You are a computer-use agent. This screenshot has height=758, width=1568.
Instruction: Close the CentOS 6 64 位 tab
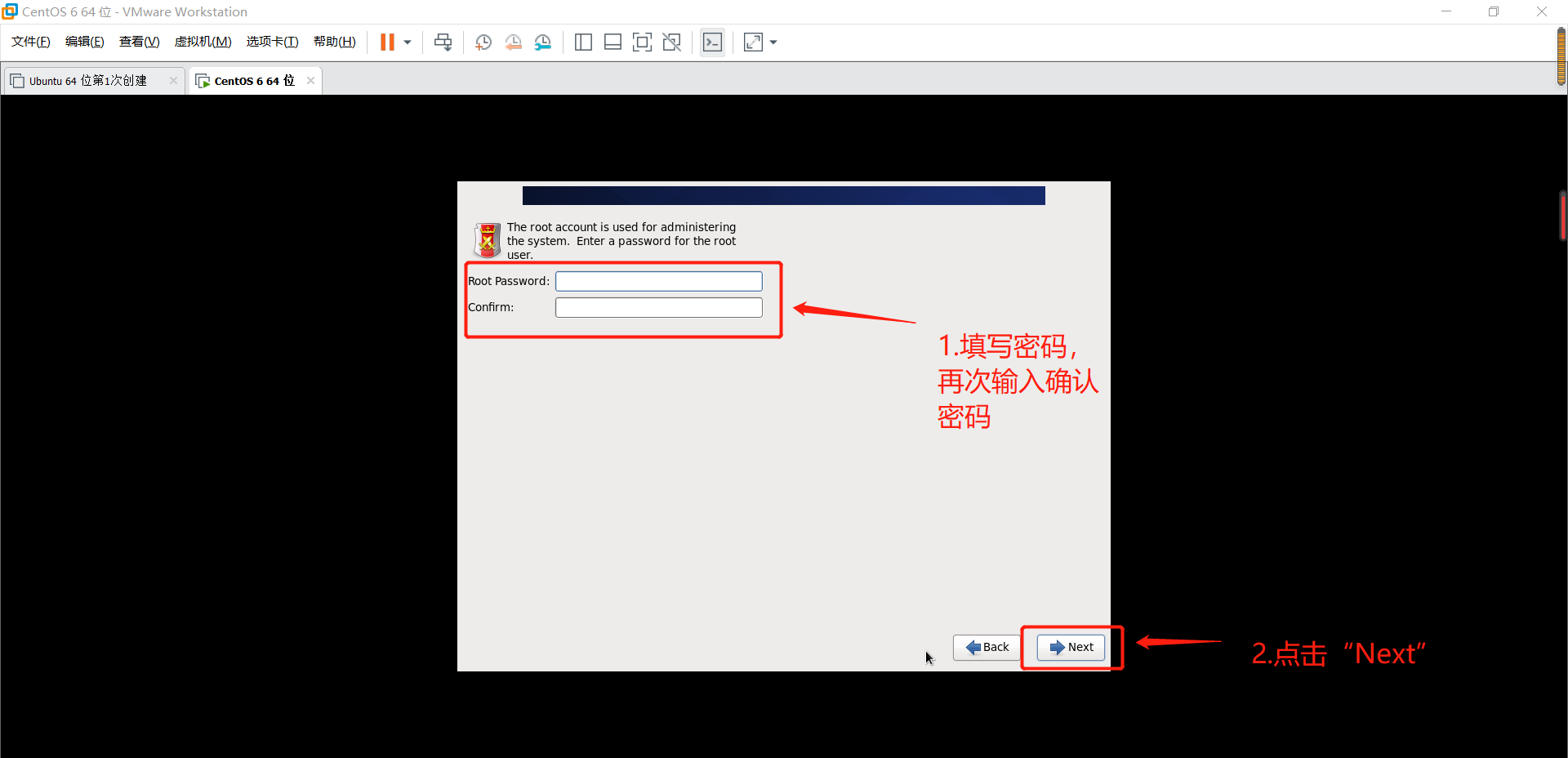(x=310, y=80)
